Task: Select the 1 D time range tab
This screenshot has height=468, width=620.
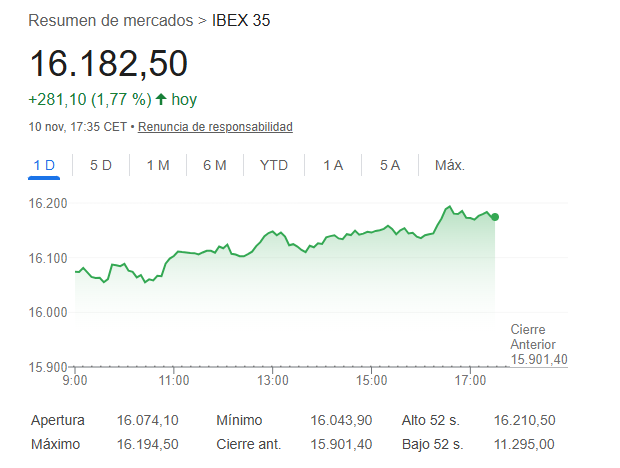Action: (x=44, y=165)
